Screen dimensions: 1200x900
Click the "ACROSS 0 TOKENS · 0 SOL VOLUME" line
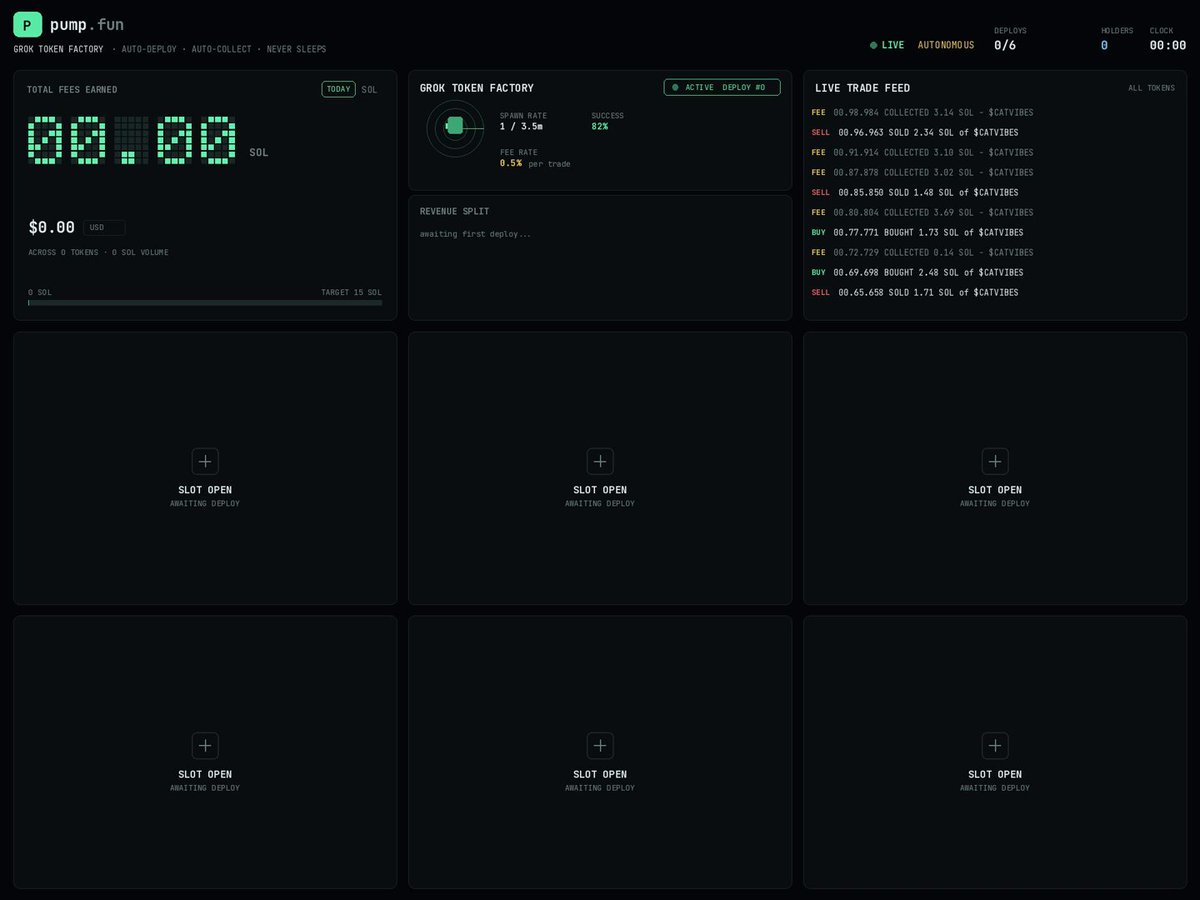[x=98, y=252]
